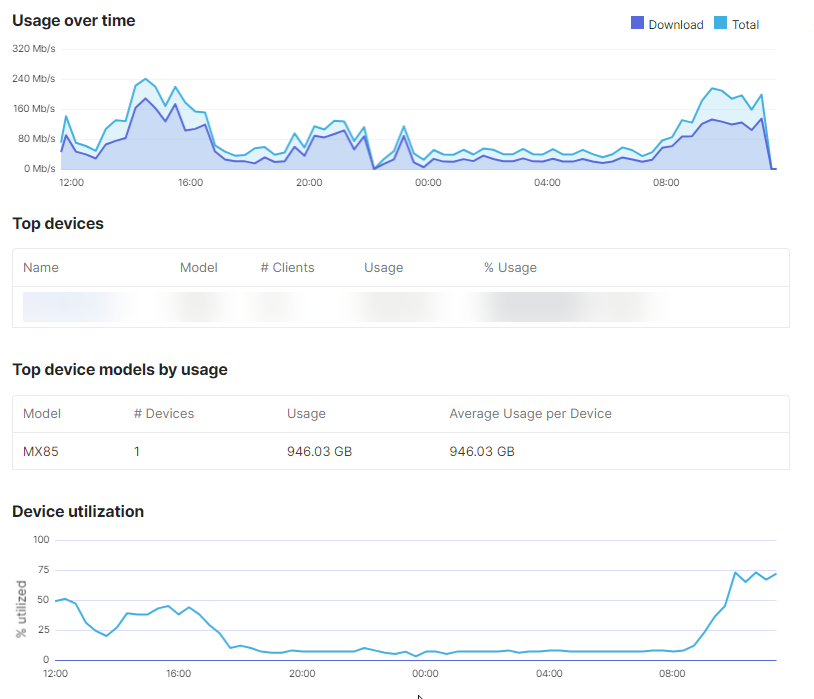
Task: Click the 00:00 axis label on usage chart
Action: pyautogui.click(x=427, y=183)
